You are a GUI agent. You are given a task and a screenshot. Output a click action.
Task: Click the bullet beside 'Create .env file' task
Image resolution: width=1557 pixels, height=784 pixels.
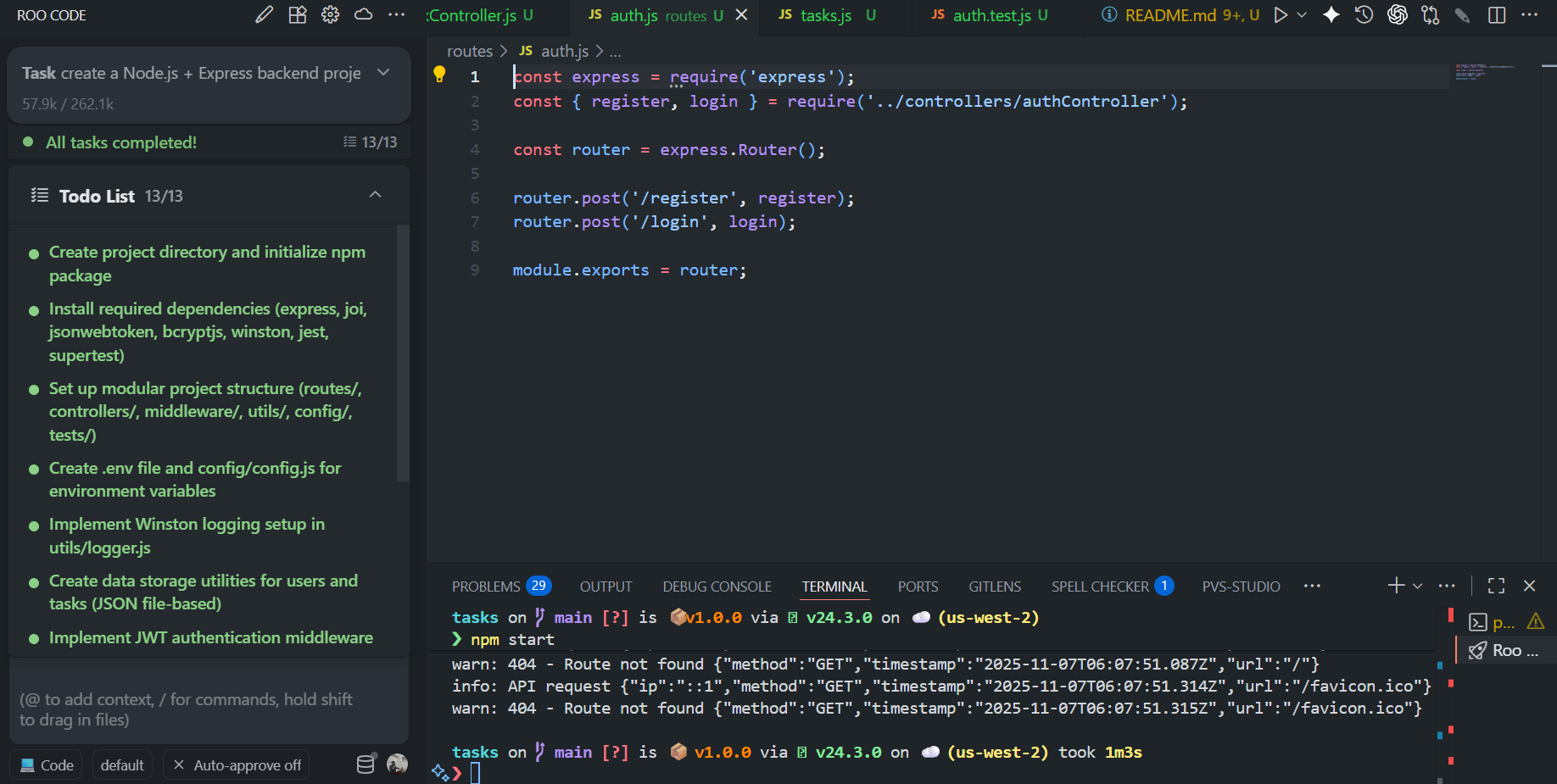pyautogui.click(x=32, y=468)
